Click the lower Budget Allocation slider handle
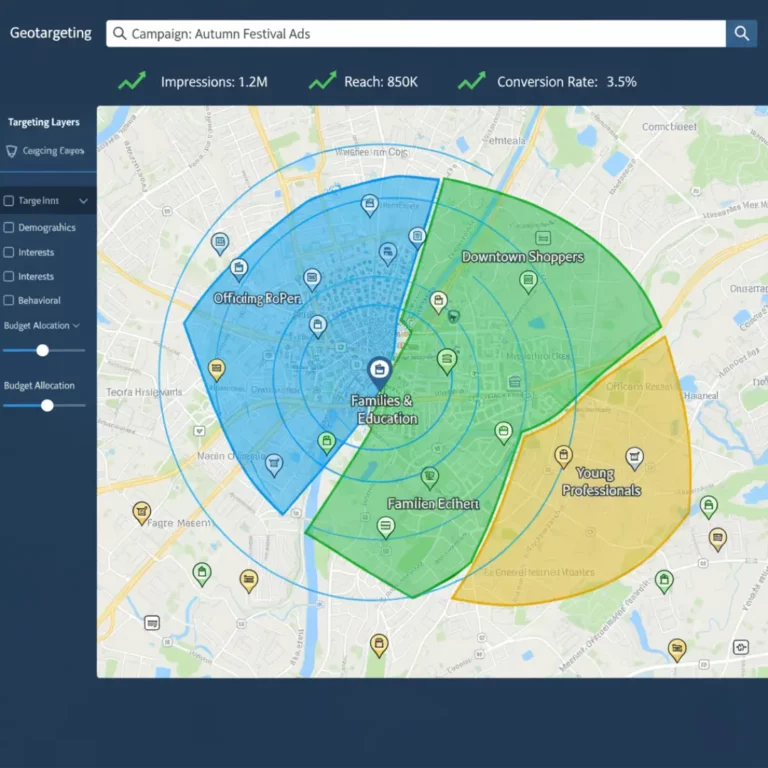Screen dimensions: 768x768 tap(47, 405)
